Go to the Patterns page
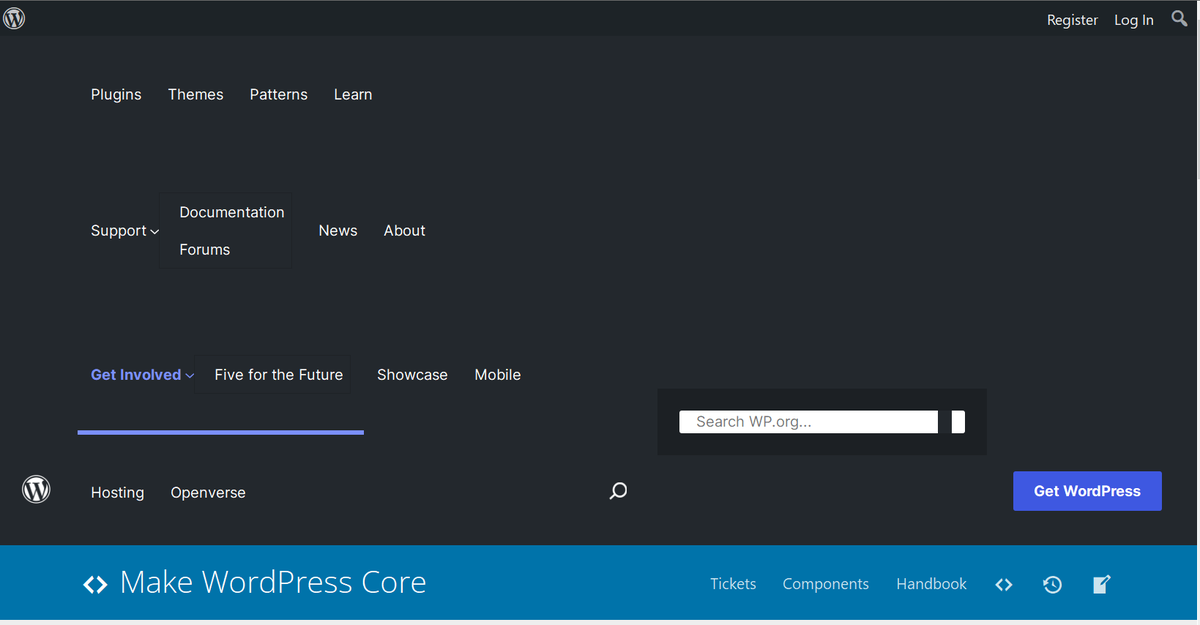Screen dimensions: 1200x625 point(279,94)
